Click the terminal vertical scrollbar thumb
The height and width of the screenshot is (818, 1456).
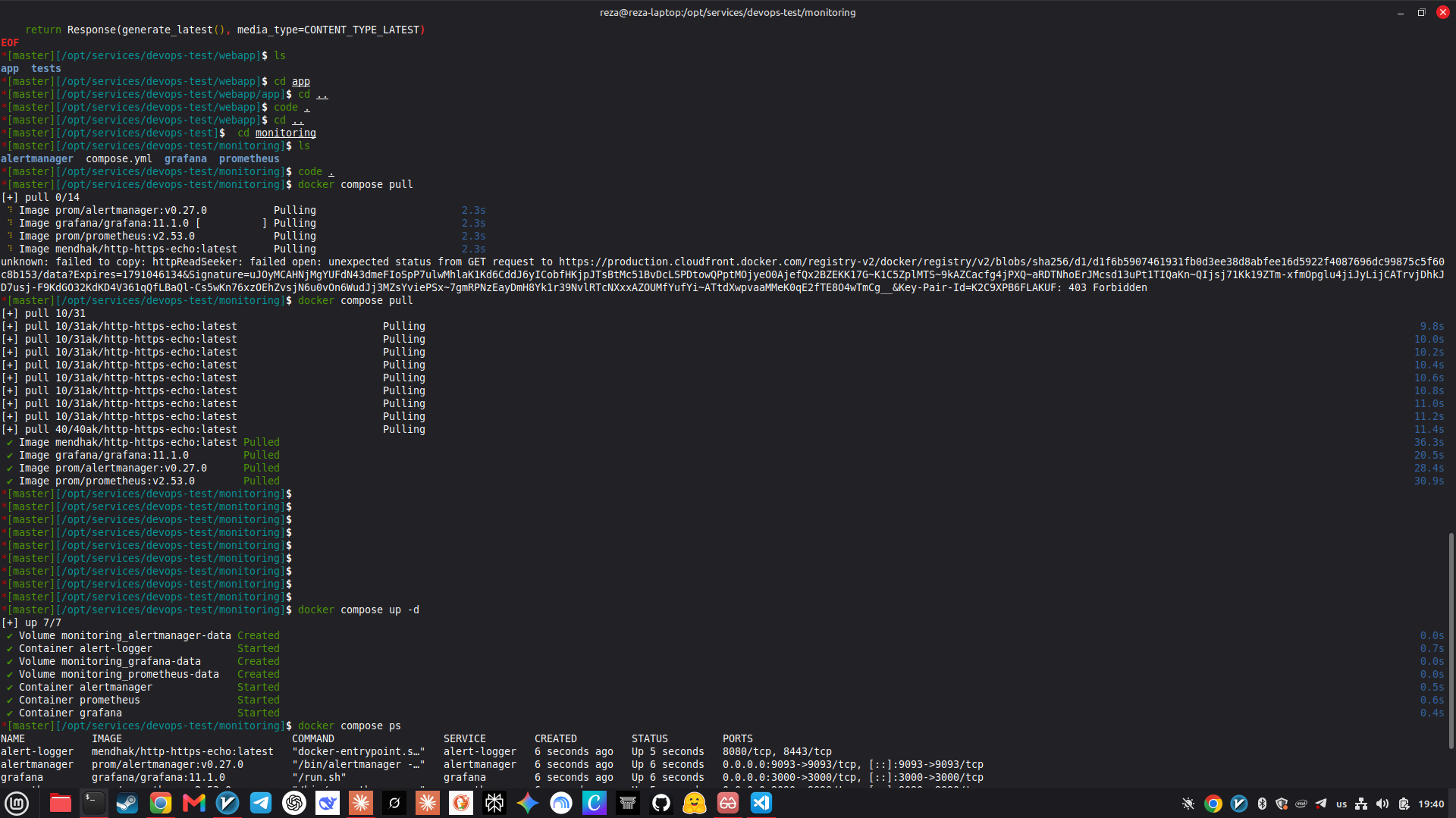tap(1451, 641)
